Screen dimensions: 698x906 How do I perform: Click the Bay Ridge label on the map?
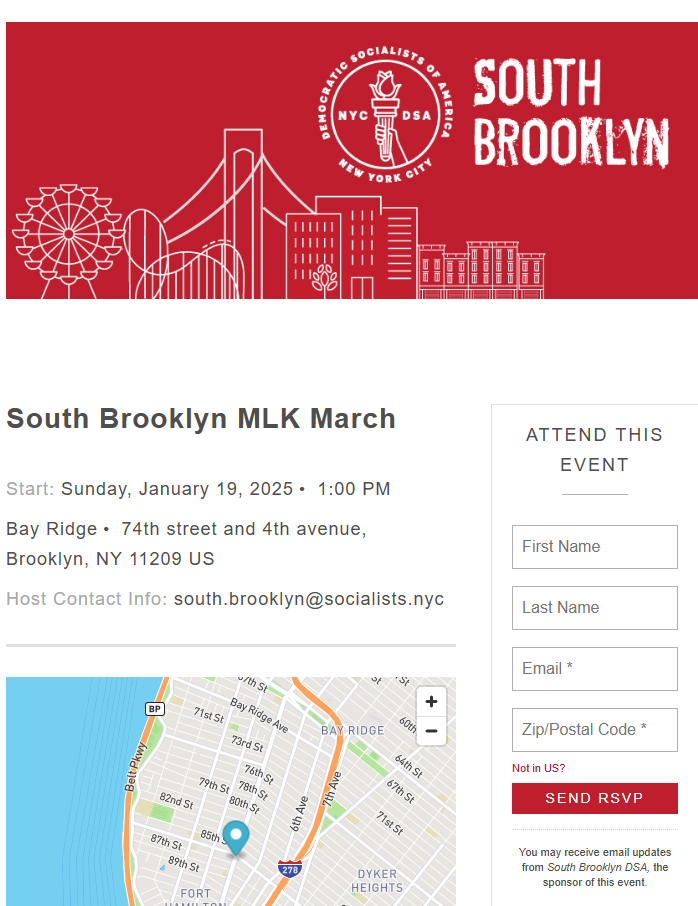tap(352, 730)
